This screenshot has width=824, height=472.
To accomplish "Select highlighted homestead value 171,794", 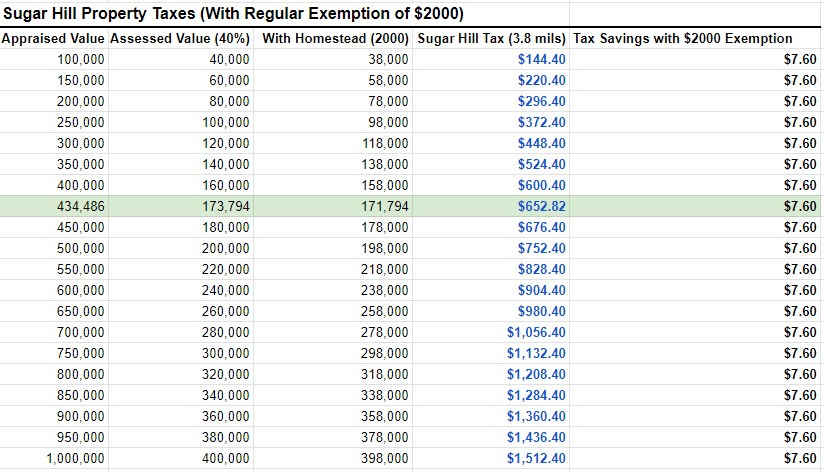I will tap(385, 207).
